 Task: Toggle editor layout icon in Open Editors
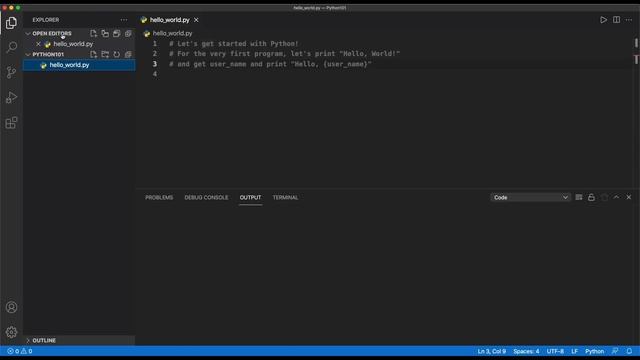[105, 33]
